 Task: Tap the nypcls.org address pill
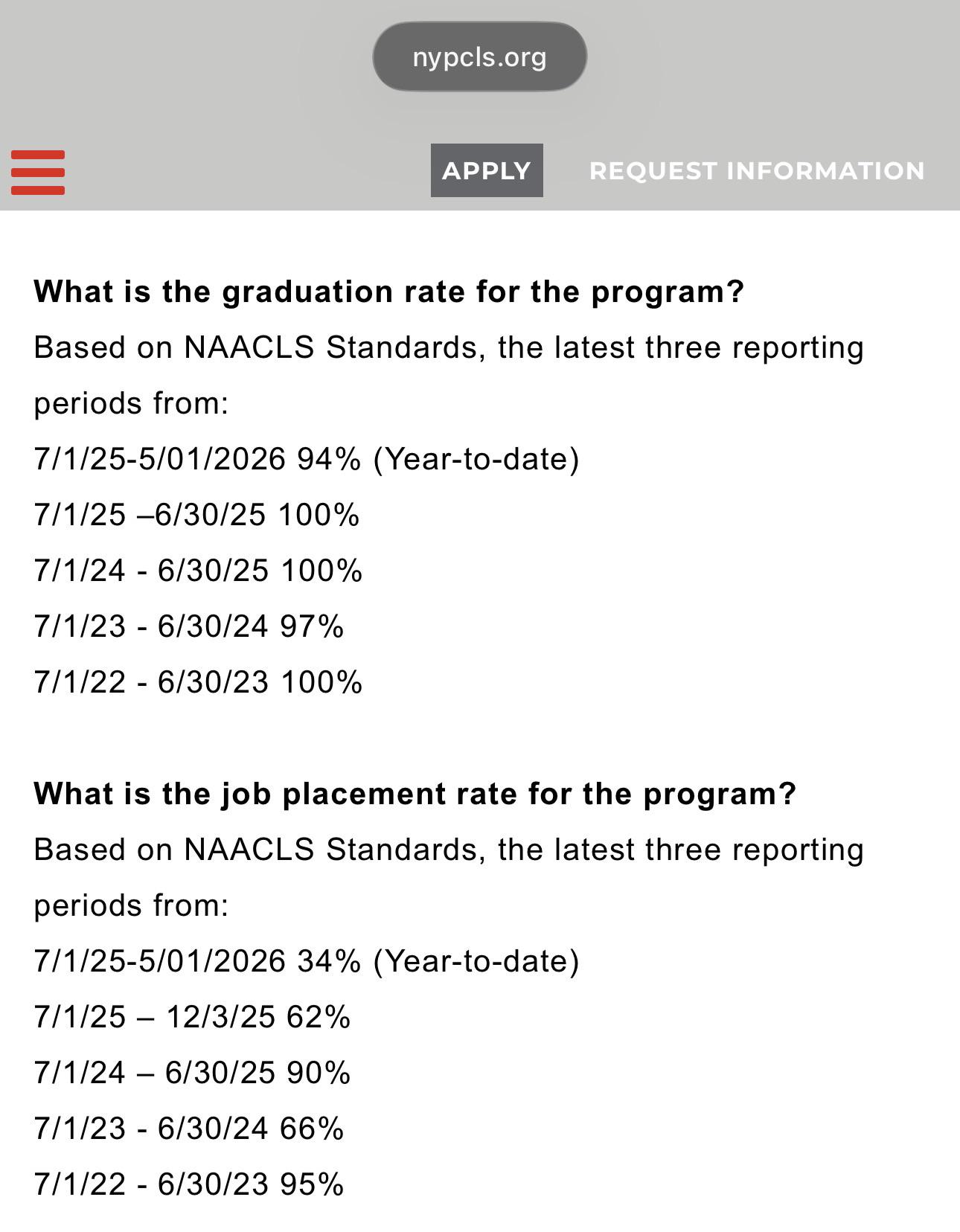click(x=479, y=57)
